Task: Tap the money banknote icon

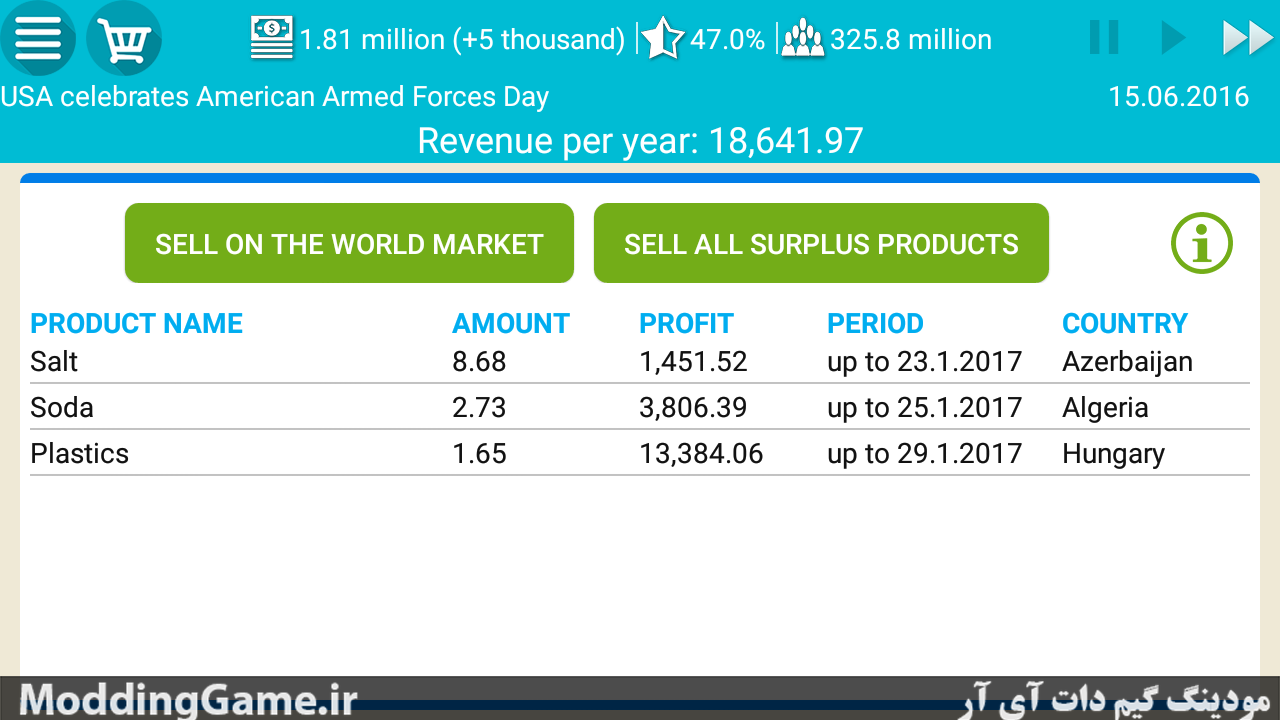Action: (x=272, y=38)
